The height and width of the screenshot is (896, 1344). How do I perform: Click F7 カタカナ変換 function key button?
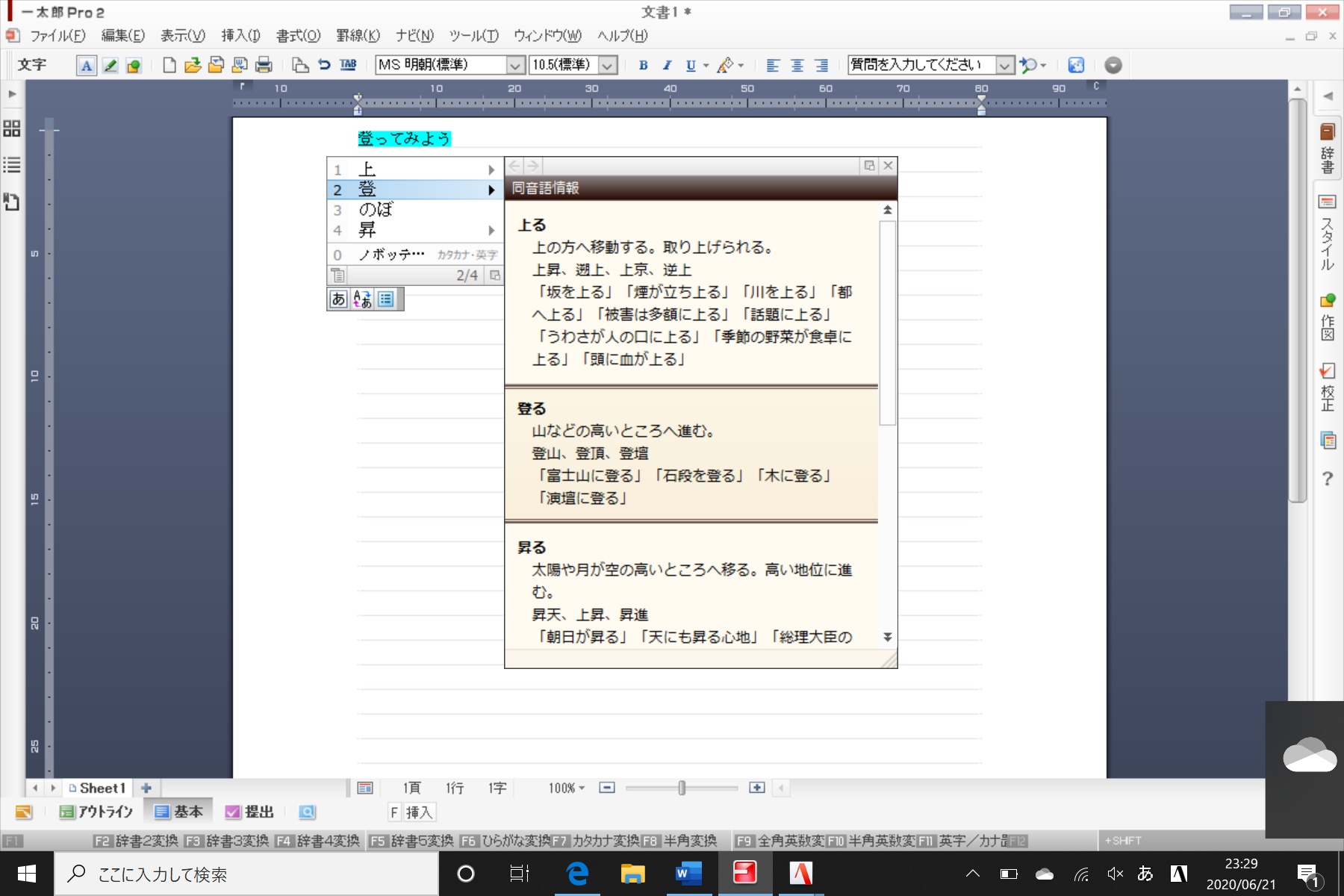596,841
